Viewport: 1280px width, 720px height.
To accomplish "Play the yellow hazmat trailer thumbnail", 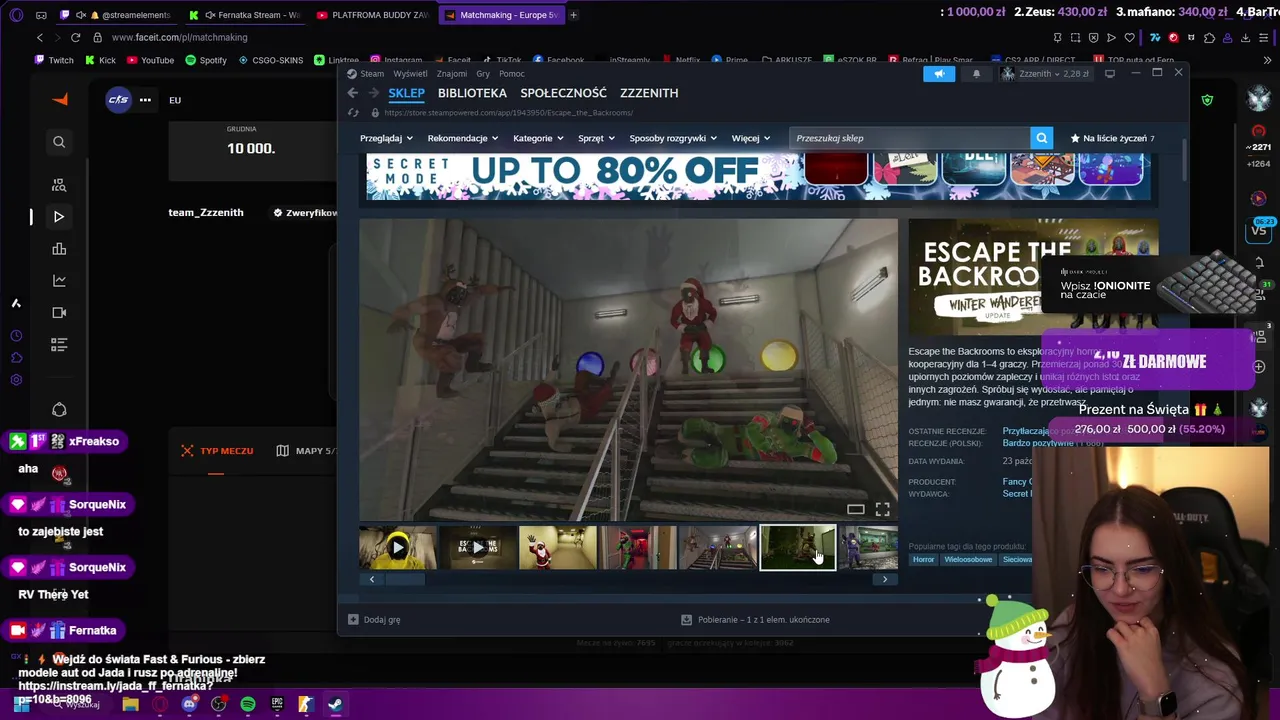I will [398, 547].
